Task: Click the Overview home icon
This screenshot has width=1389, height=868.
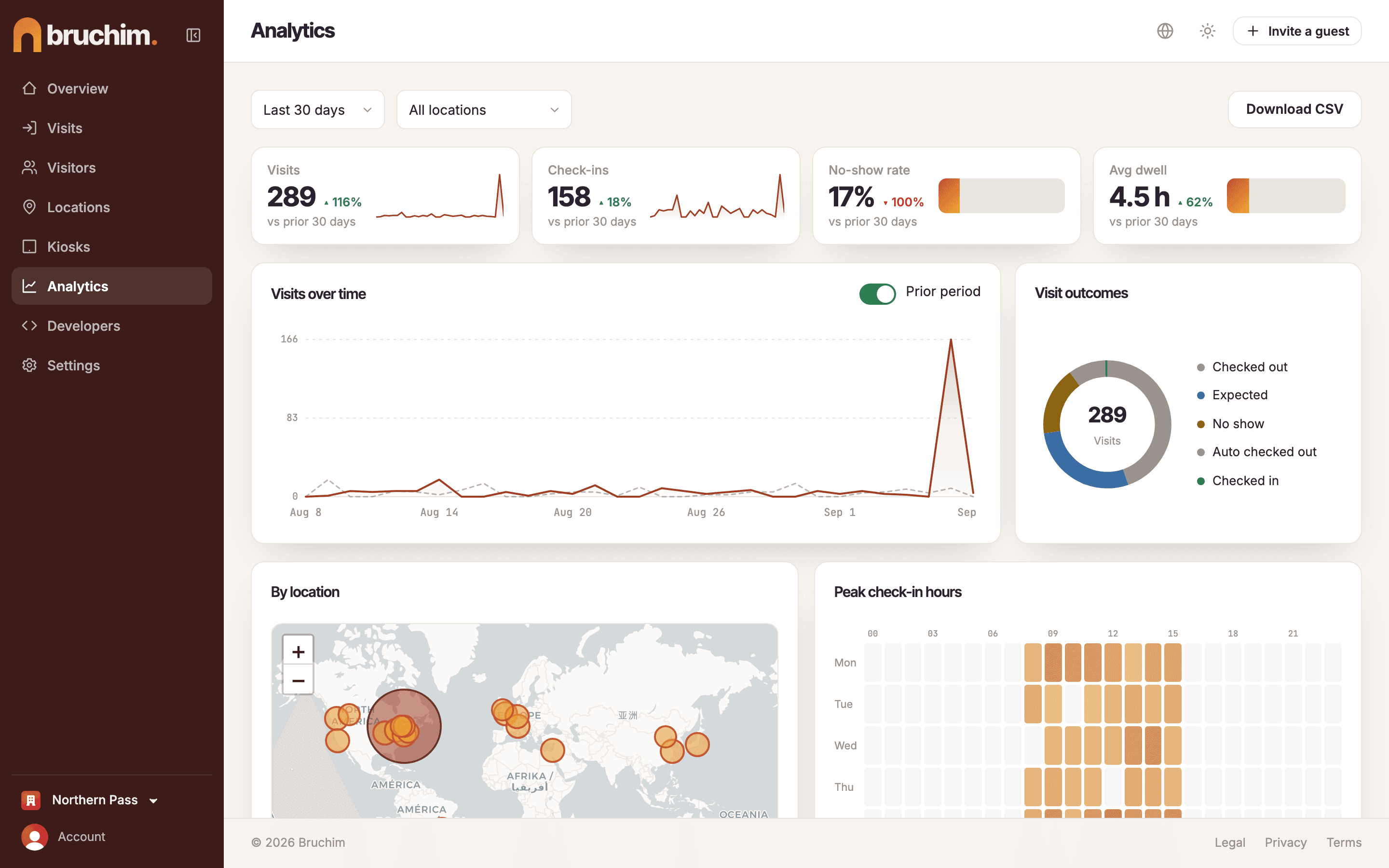Action: click(29, 88)
